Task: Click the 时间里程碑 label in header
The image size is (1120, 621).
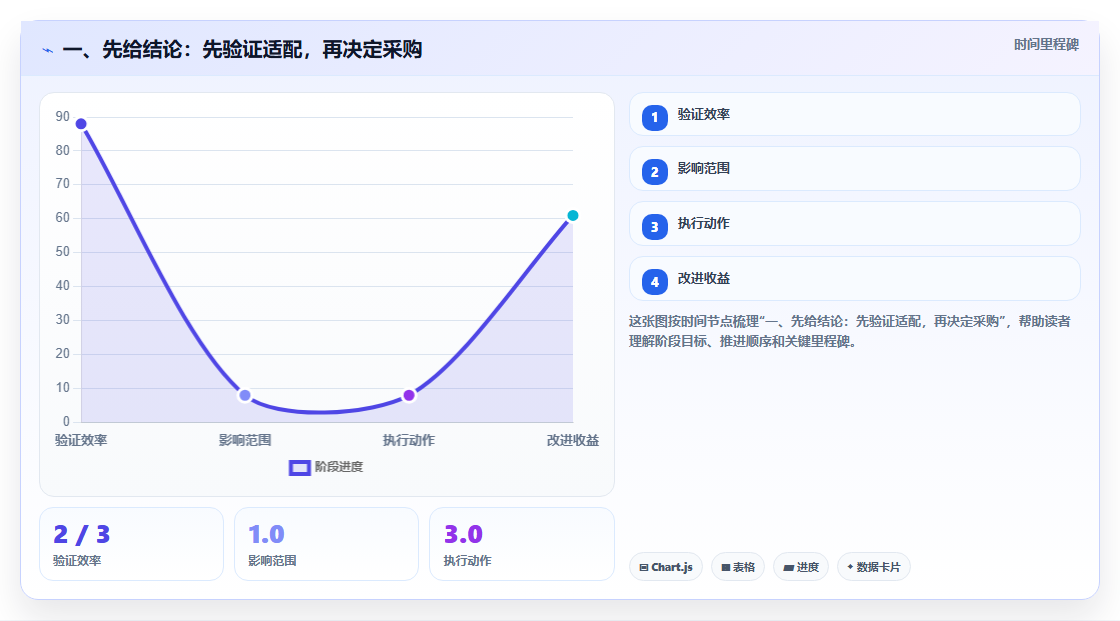Action: click(x=1046, y=44)
